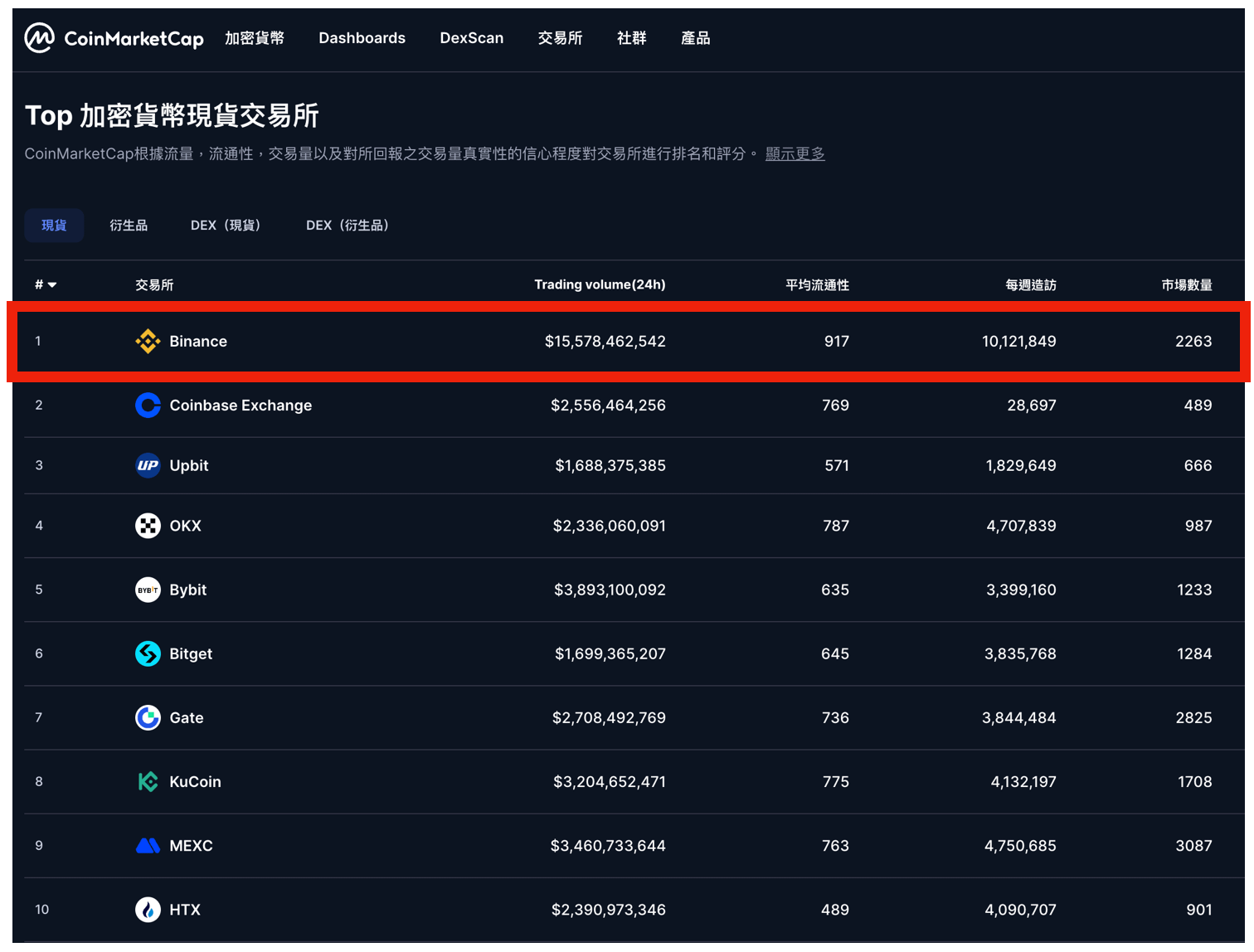The height and width of the screenshot is (952, 1254).
Task: Open the 加密貨幣 navigation menu
Action: point(255,38)
